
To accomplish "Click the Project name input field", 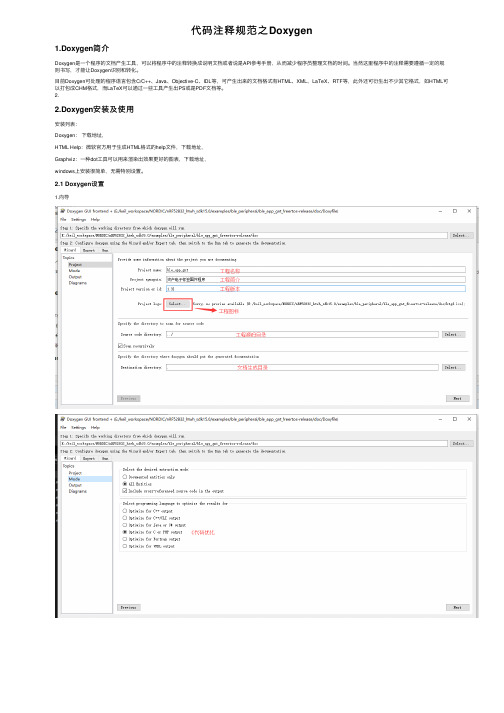I will [x=316, y=270].
